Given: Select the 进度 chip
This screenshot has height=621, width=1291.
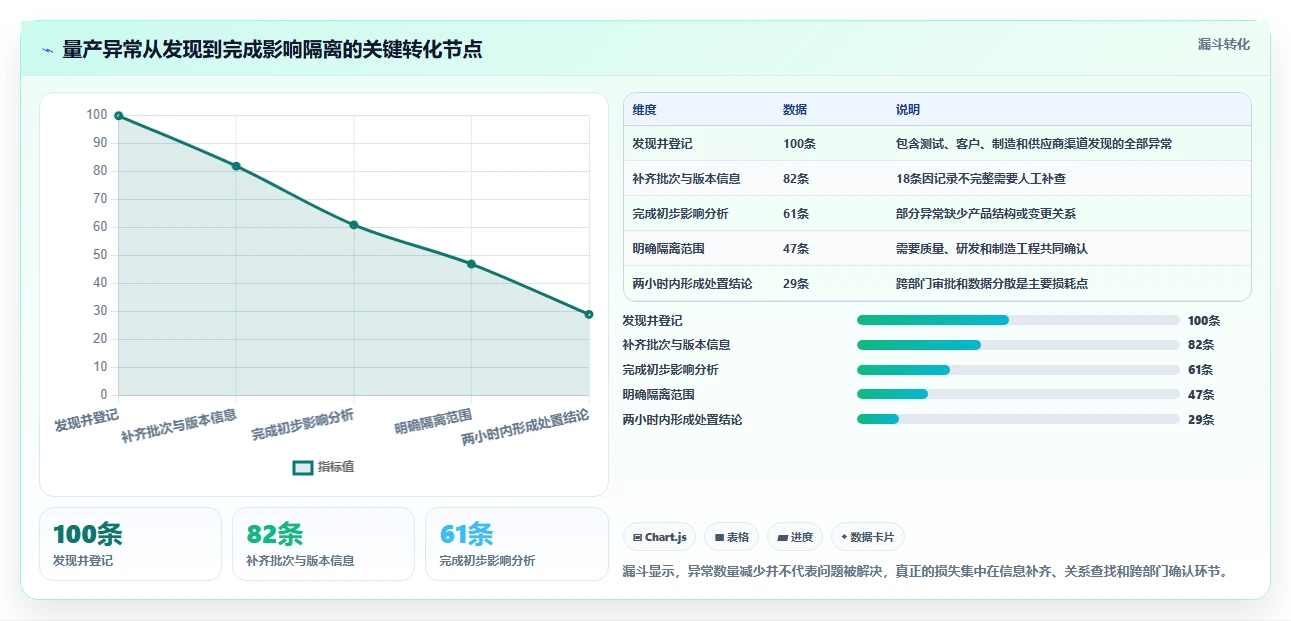Looking at the screenshot, I should click(x=795, y=537).
